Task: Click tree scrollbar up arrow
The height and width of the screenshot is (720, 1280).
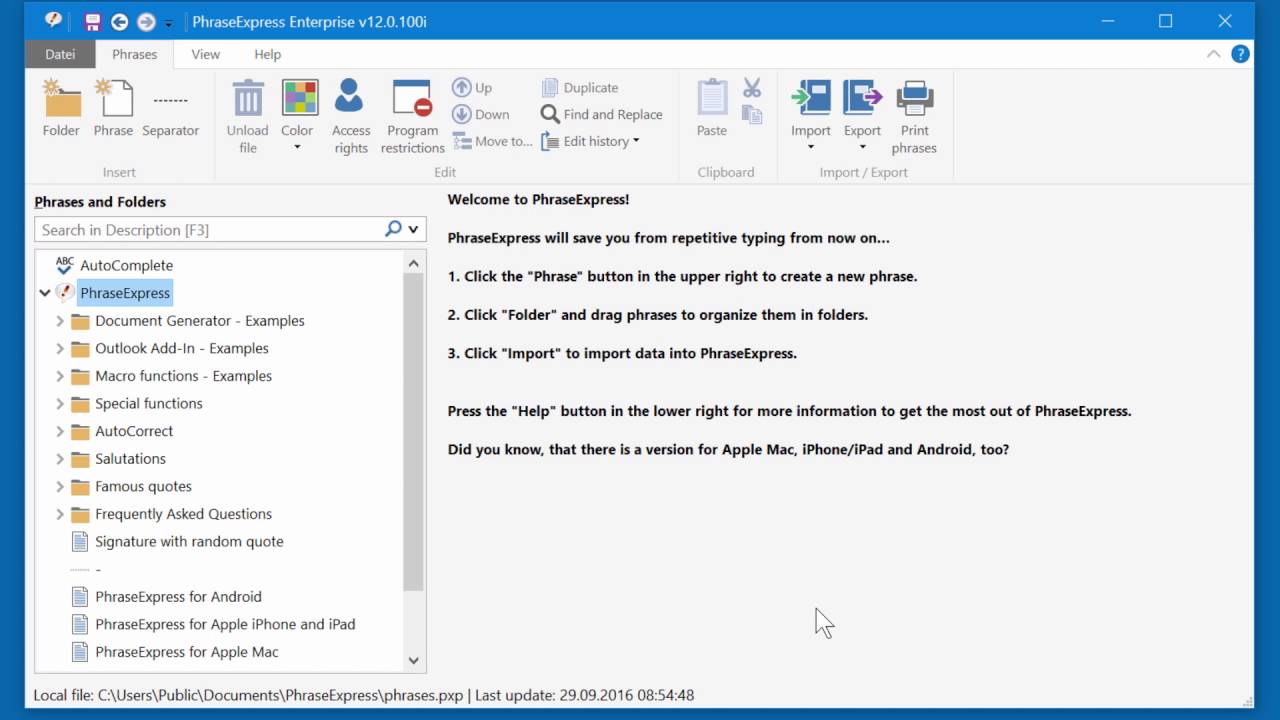Action: click(x=414, y=263)
